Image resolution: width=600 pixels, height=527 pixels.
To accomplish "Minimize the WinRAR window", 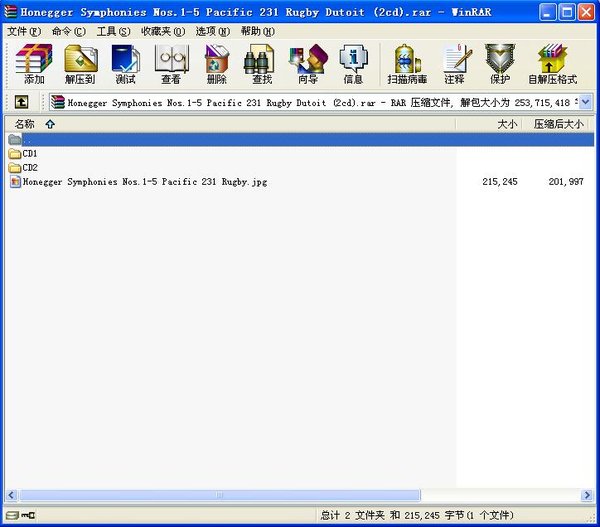I will pyautogui.click(x=547, y=12).
